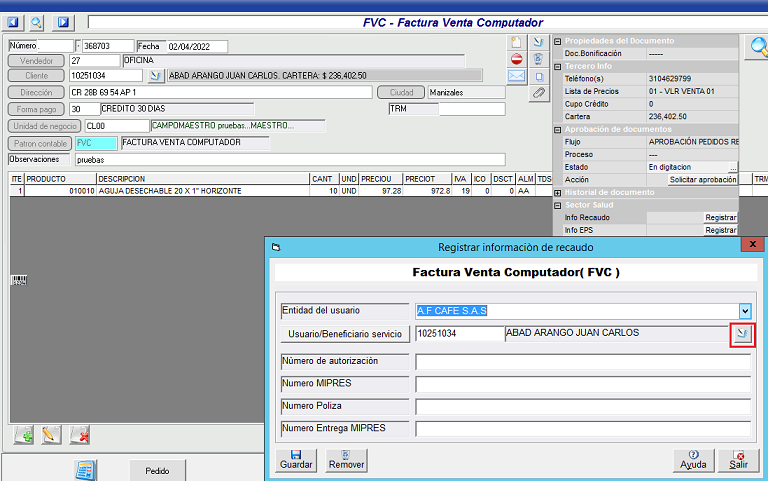
Task: Click the new blank document icon
Action: click(516, 42)
